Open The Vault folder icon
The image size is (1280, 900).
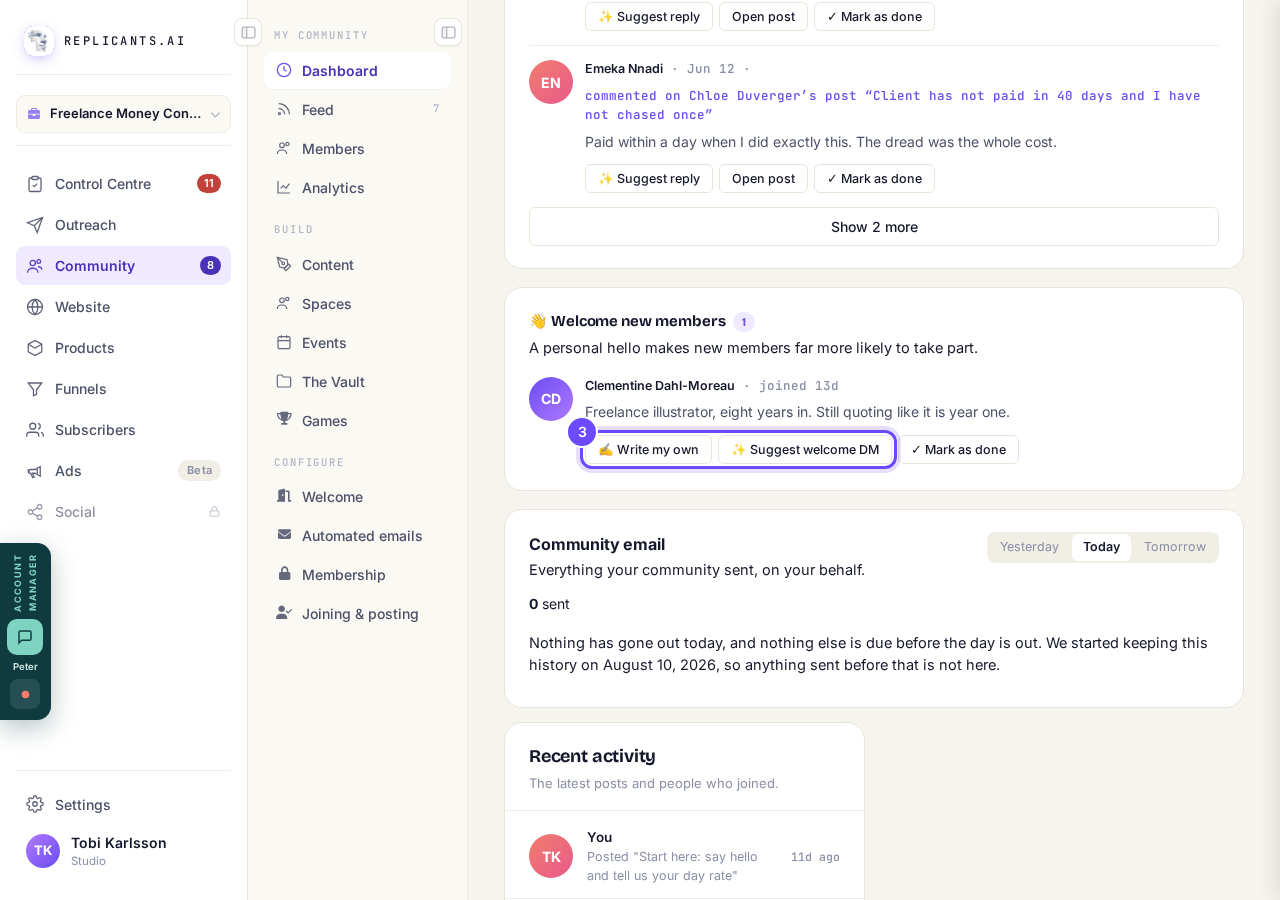[x=284, y=382]
